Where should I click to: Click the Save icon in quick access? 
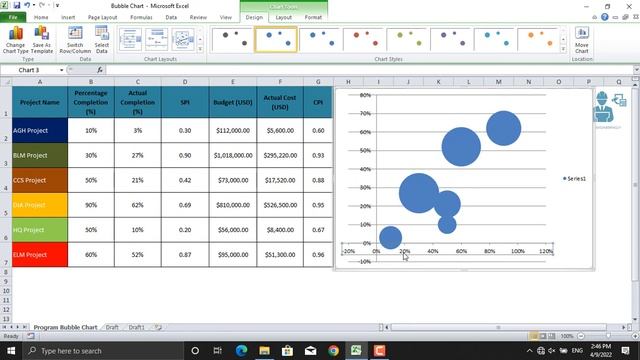coord(17,5)
